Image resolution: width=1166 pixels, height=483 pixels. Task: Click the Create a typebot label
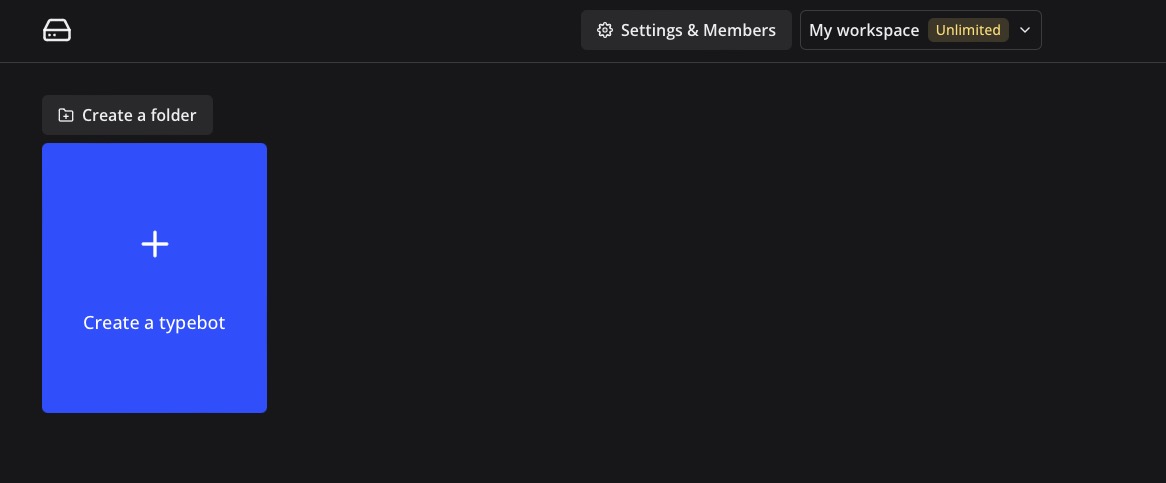[154, 323]
